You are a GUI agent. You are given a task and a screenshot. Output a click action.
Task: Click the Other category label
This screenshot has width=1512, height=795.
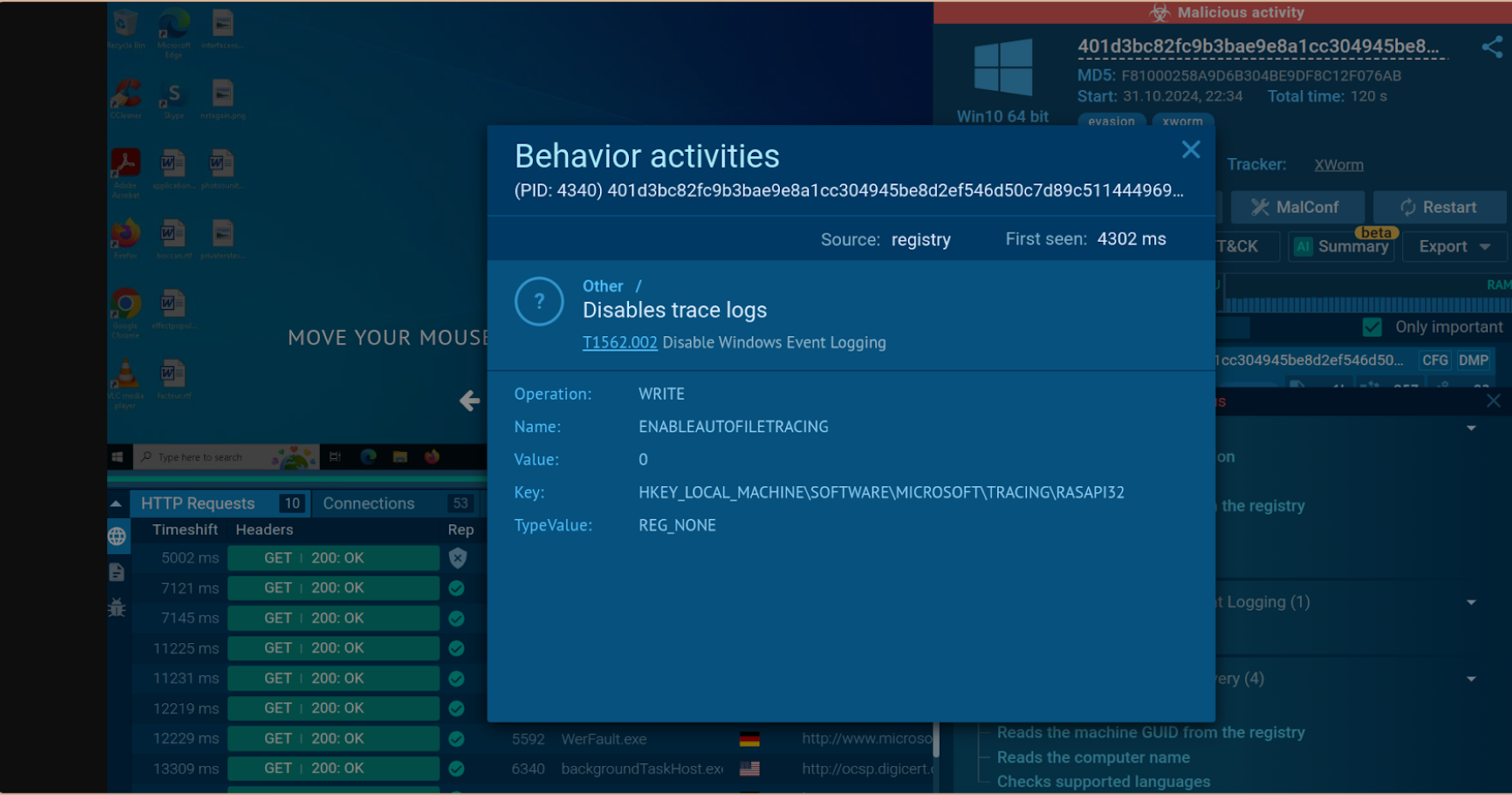click(602, 286)
